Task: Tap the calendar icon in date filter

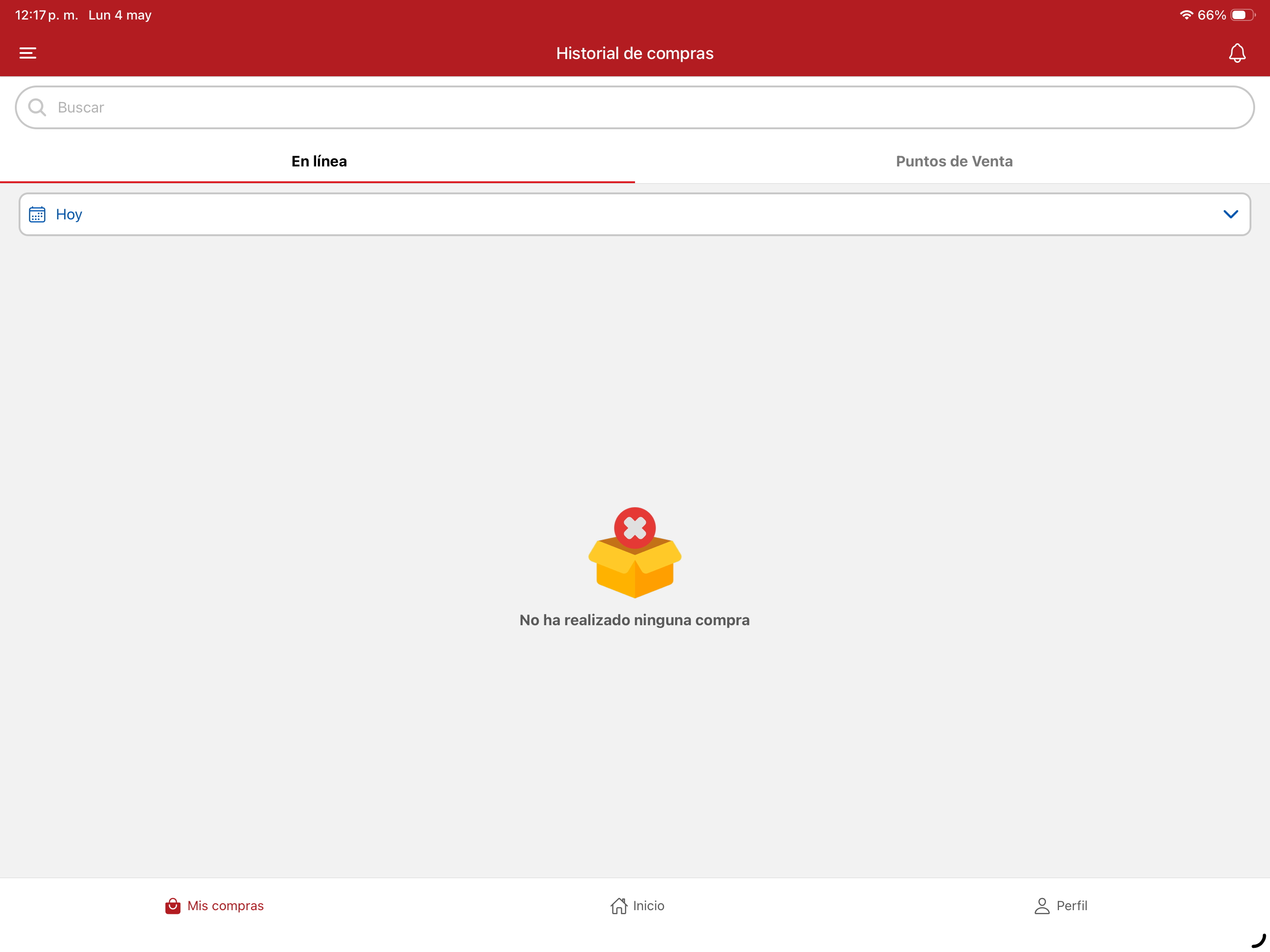Action: (x=37, y=214)
